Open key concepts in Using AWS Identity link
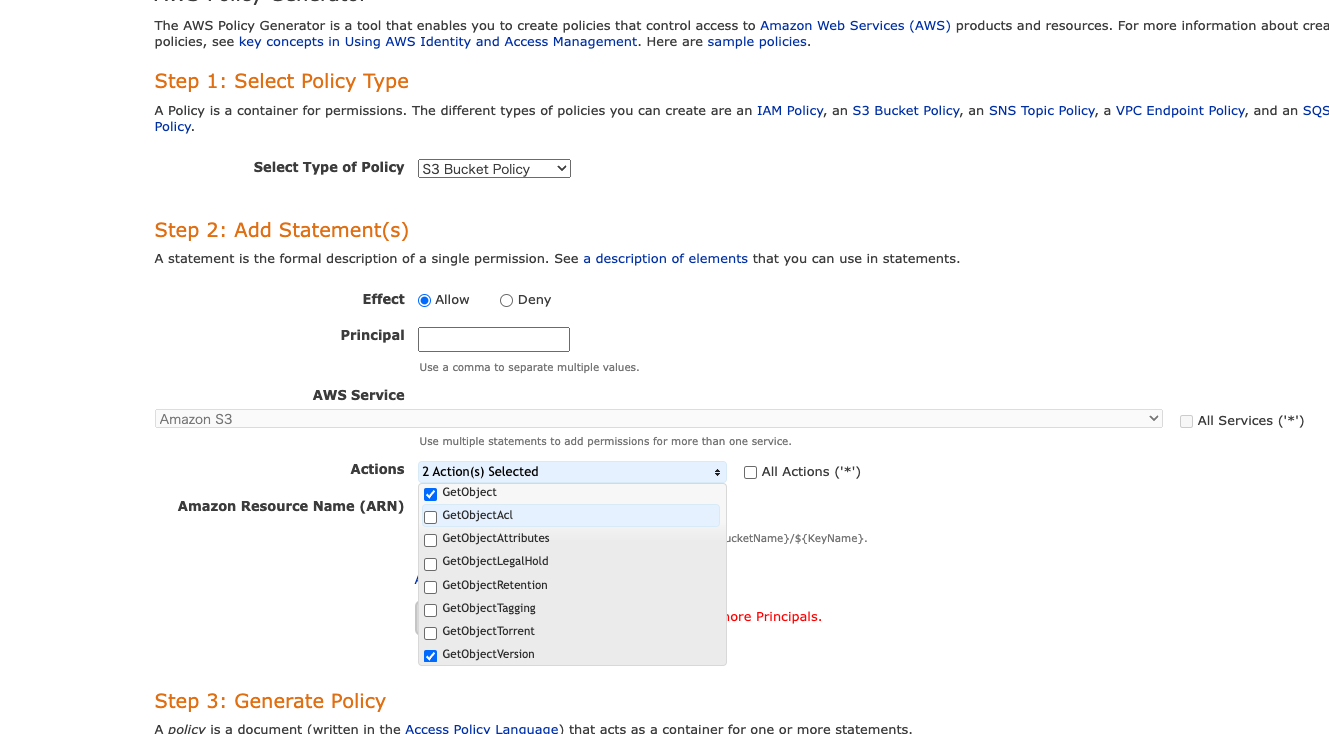The image size is (1329, 734). (x=438, y=41)
